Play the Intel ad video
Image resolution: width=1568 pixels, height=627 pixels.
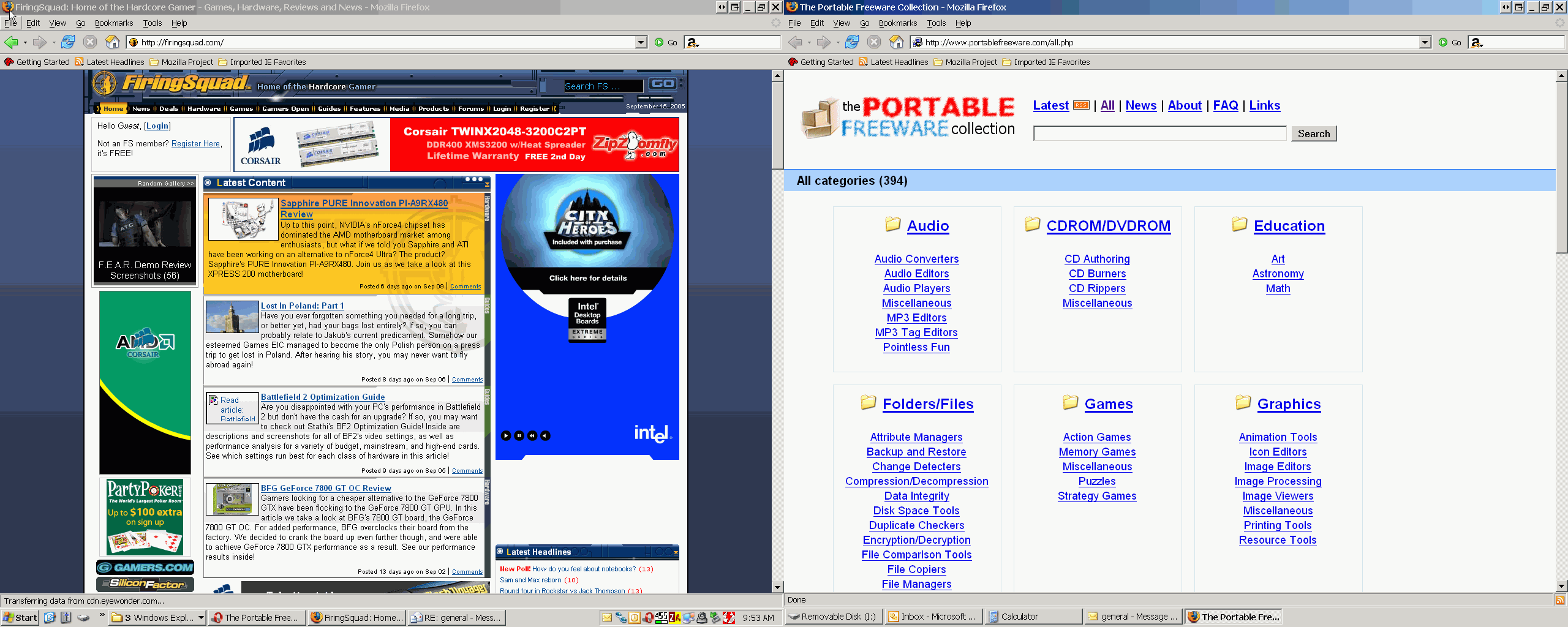506,436
